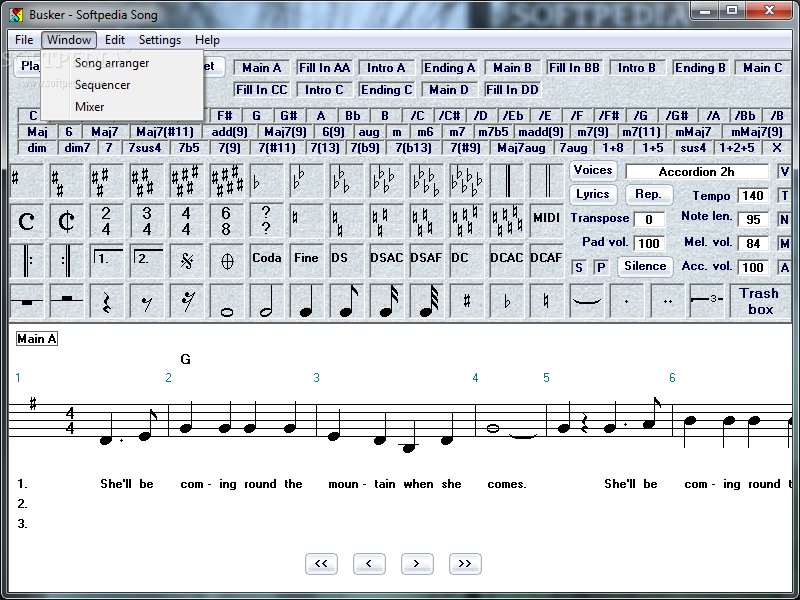Screen dimensions: 800x600
Task: Select the three-sharps key signature
Action: [106, 181]
